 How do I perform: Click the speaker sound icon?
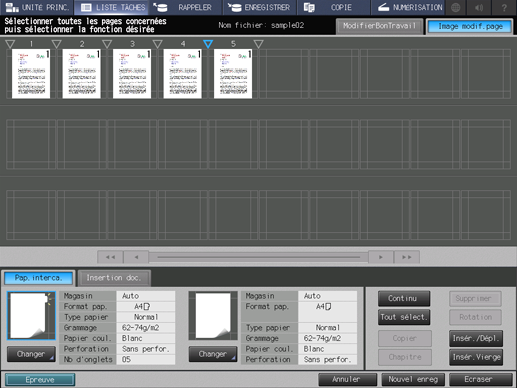point(479,7)
